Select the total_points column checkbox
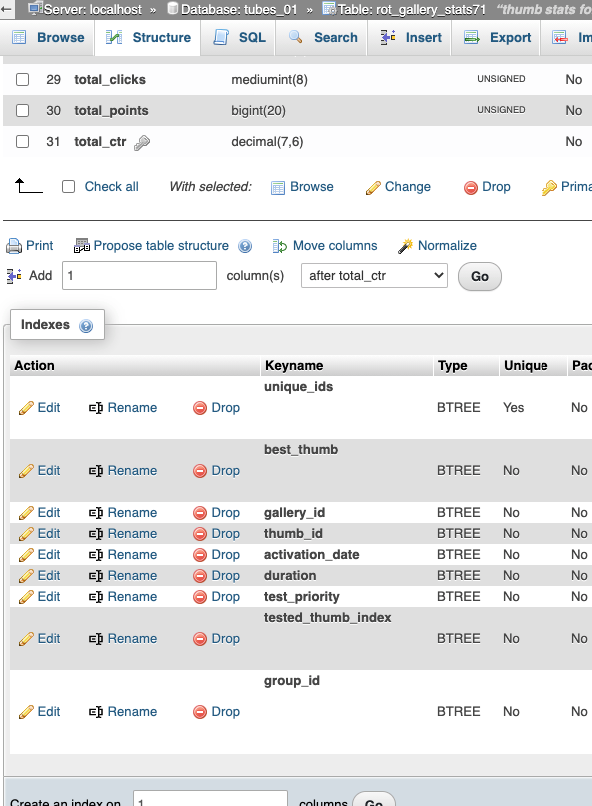 click(23, 111)
